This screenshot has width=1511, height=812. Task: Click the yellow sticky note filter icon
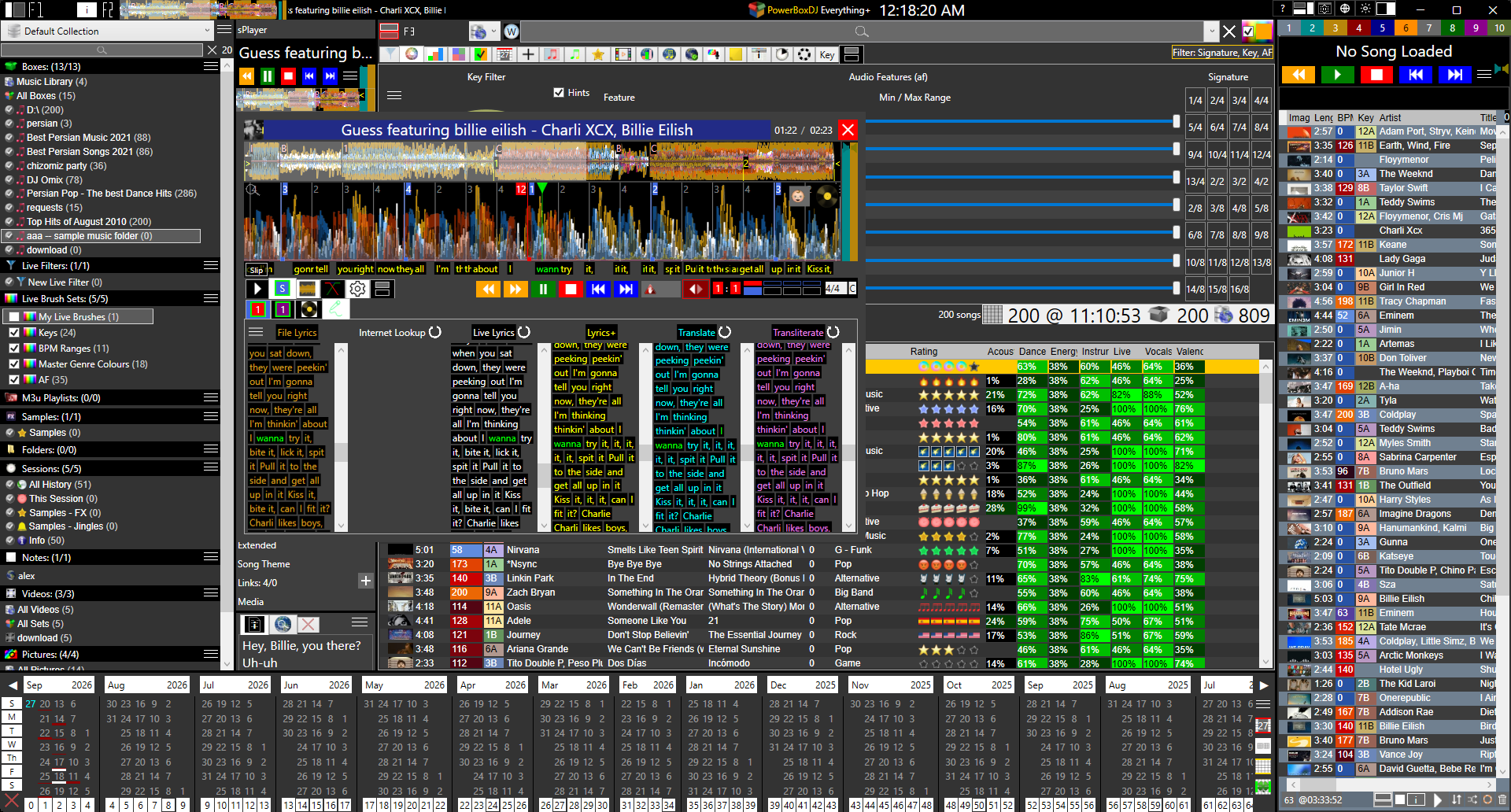point(736,54)
